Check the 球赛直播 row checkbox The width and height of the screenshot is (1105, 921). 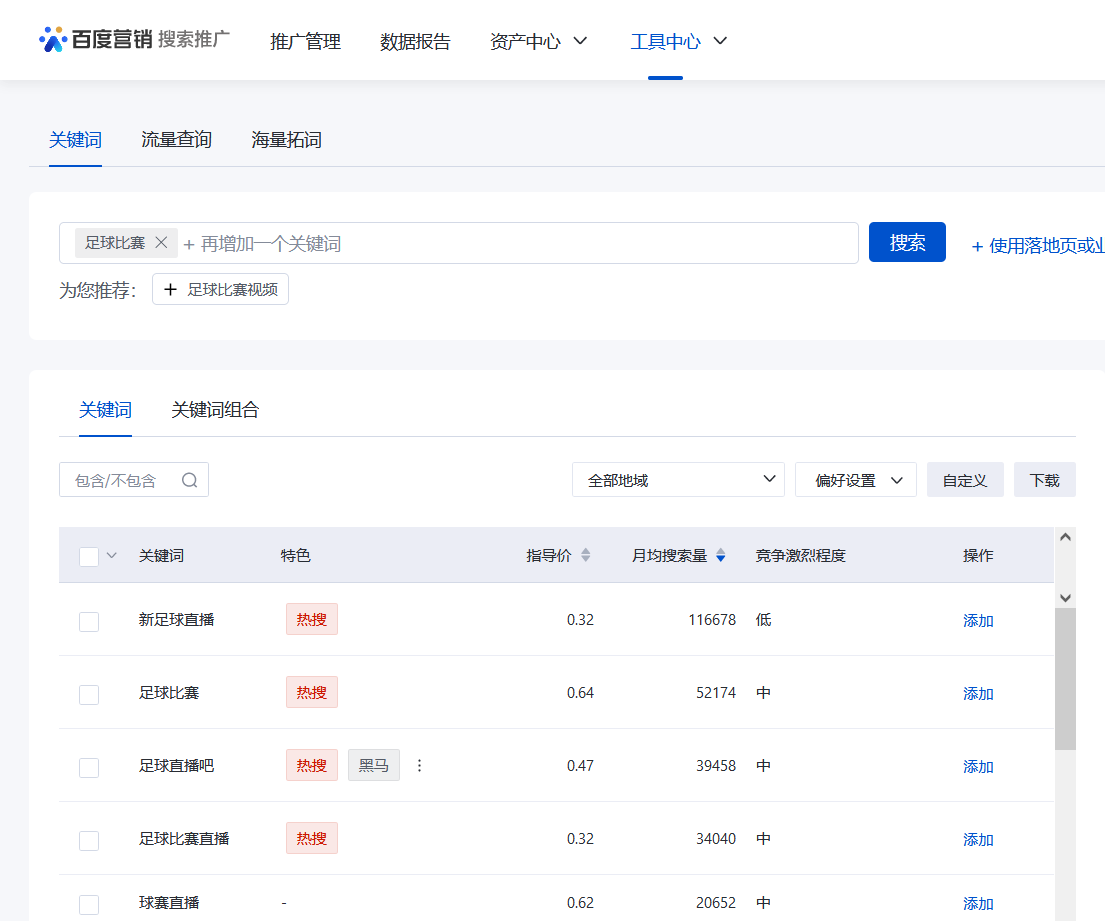click(x=89, y=904)
